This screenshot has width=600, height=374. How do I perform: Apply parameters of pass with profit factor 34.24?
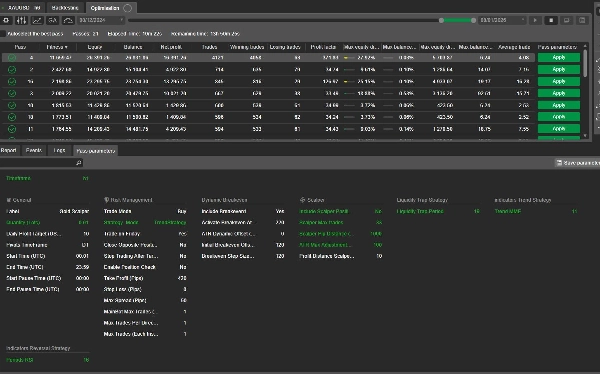click(x=559, y=117)
